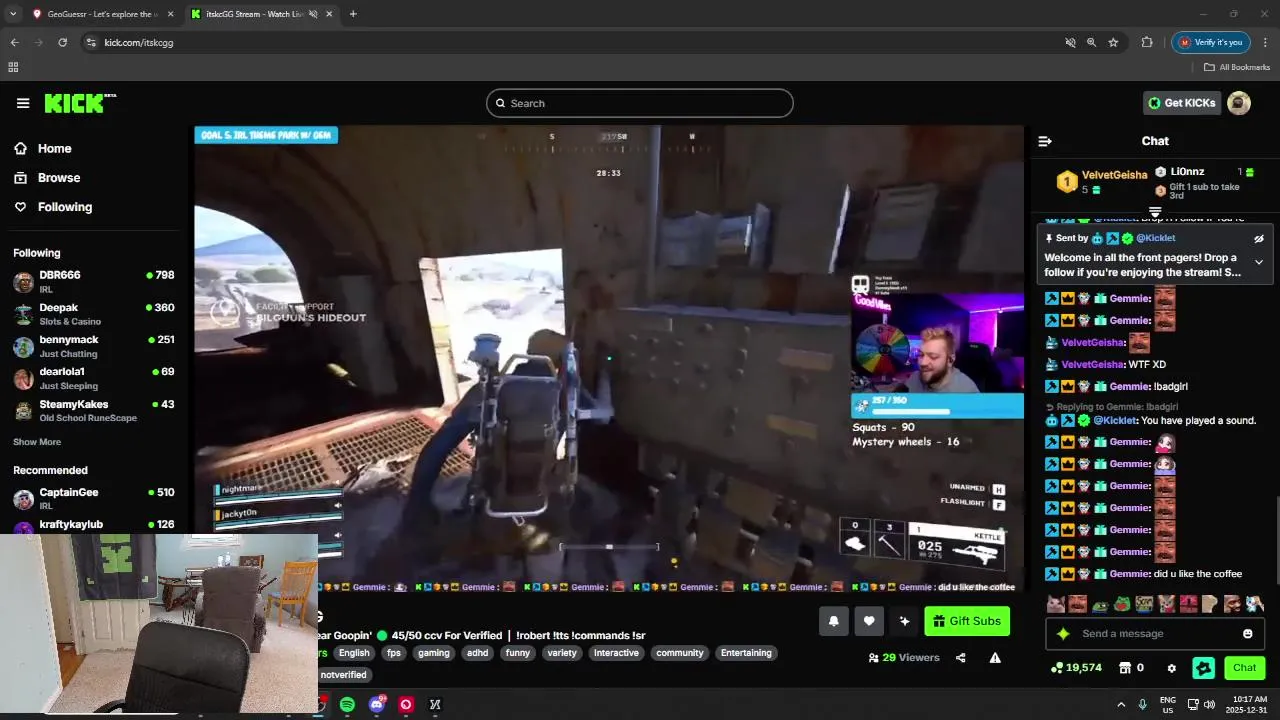View site information icon in address bar
The width and height of the screenshot is (1280, 720).
(91, 43)
